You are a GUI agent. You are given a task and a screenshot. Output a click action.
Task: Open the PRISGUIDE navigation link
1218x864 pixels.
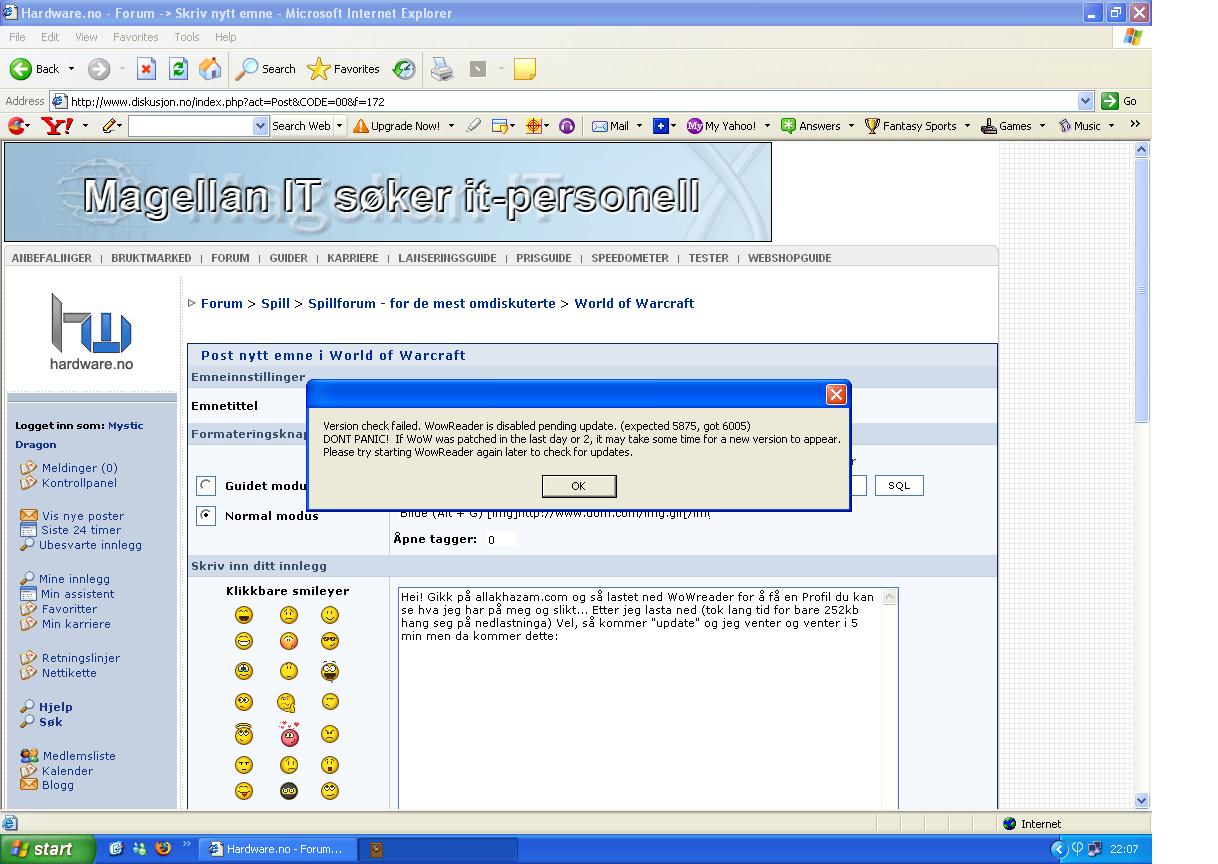544,258
